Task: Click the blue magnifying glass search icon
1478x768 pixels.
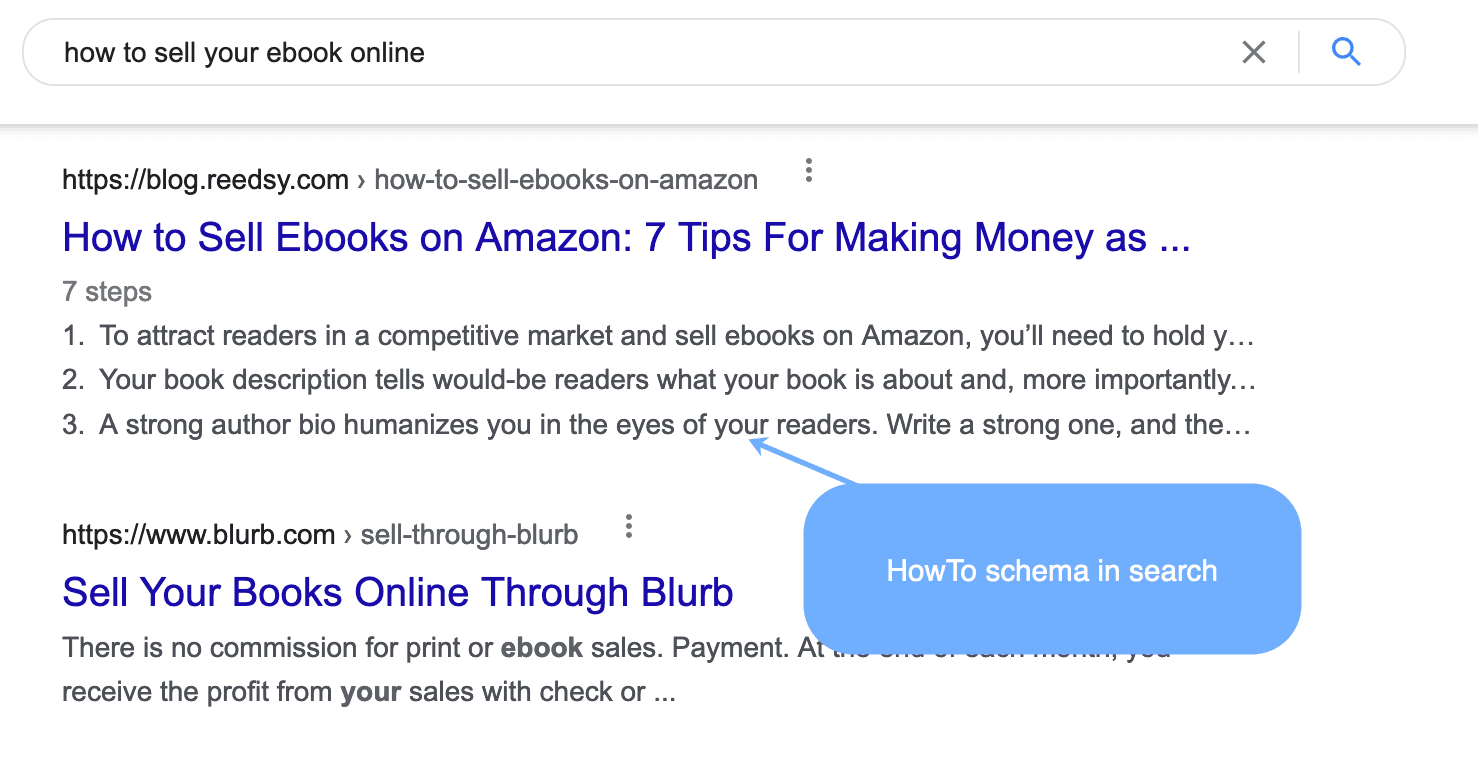Action: click(x=1345, y=52)
